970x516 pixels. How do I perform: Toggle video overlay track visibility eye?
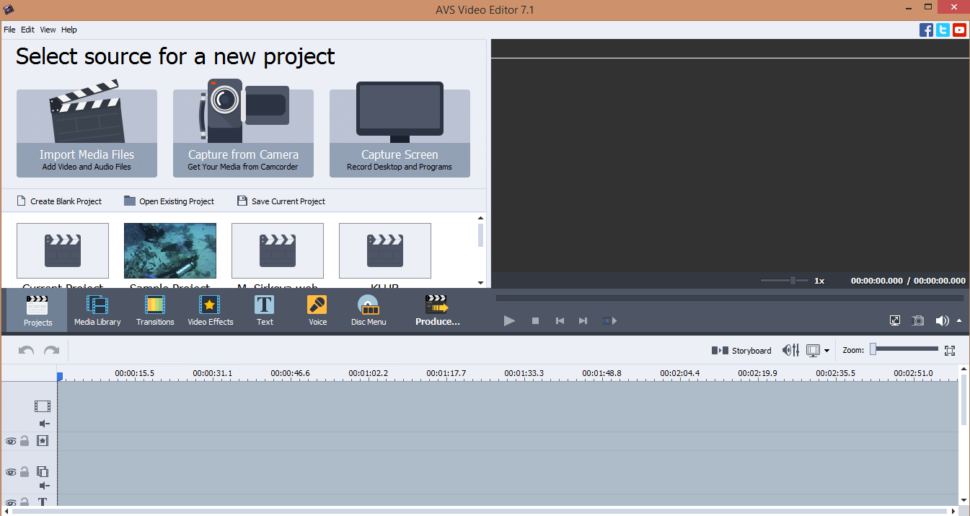pos(11,472)
